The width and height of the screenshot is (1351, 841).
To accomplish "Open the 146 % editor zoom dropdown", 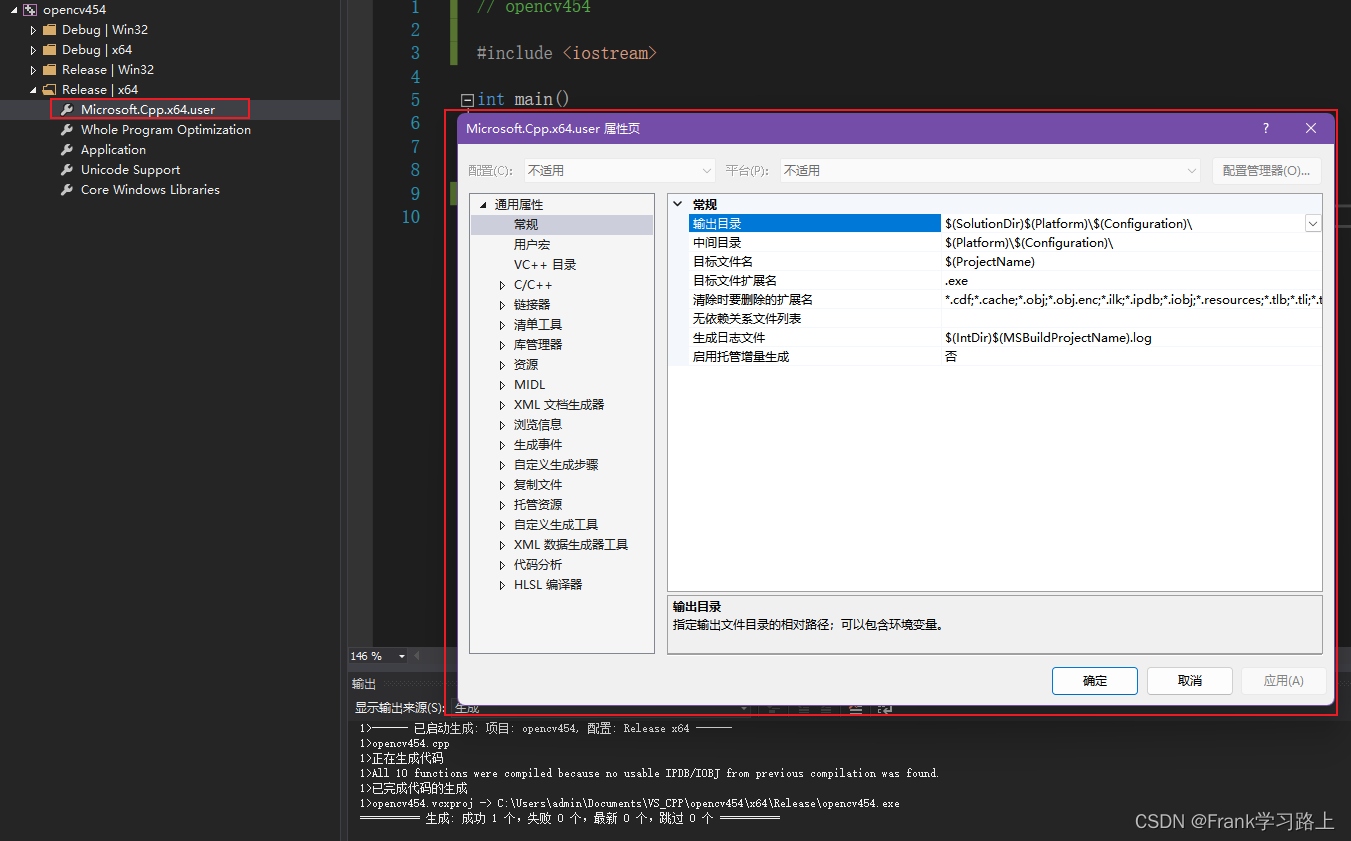I will point(402,657).
